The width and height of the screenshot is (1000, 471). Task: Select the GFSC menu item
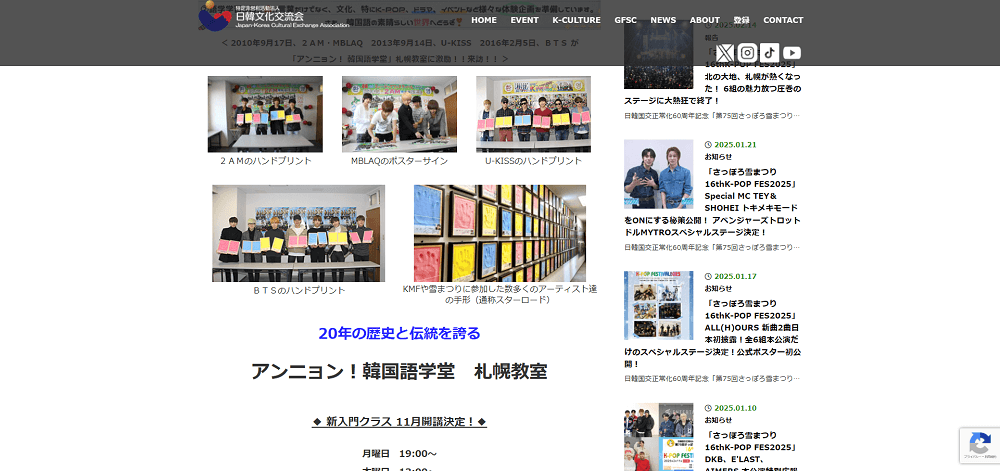(x=626, y=20)
